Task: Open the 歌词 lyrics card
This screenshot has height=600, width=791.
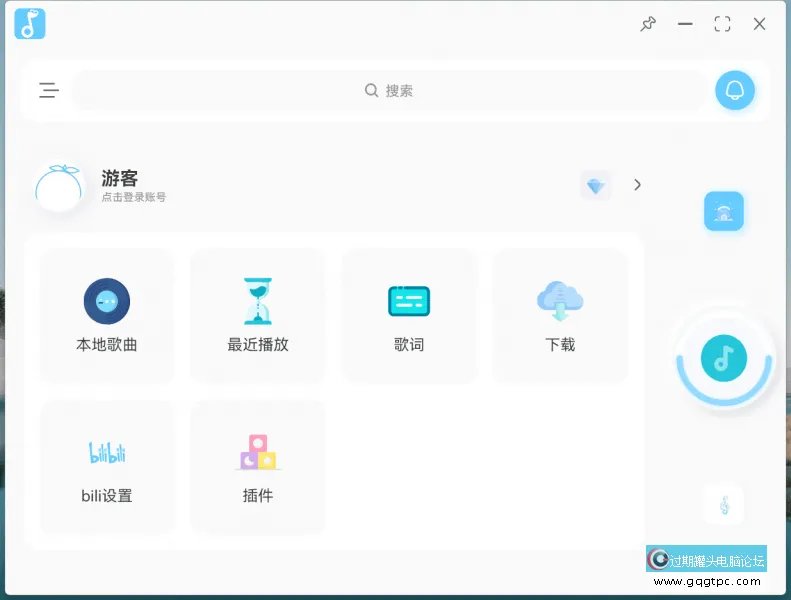Action: click(409, 316)
